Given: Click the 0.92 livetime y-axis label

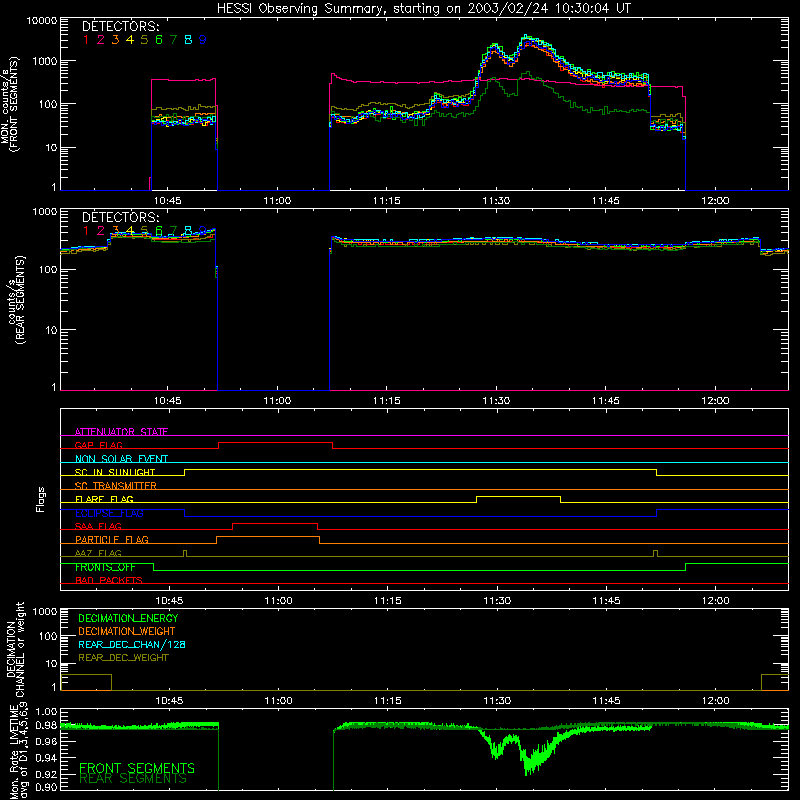Looking at the screenshot, I should (x=46, y=774).
